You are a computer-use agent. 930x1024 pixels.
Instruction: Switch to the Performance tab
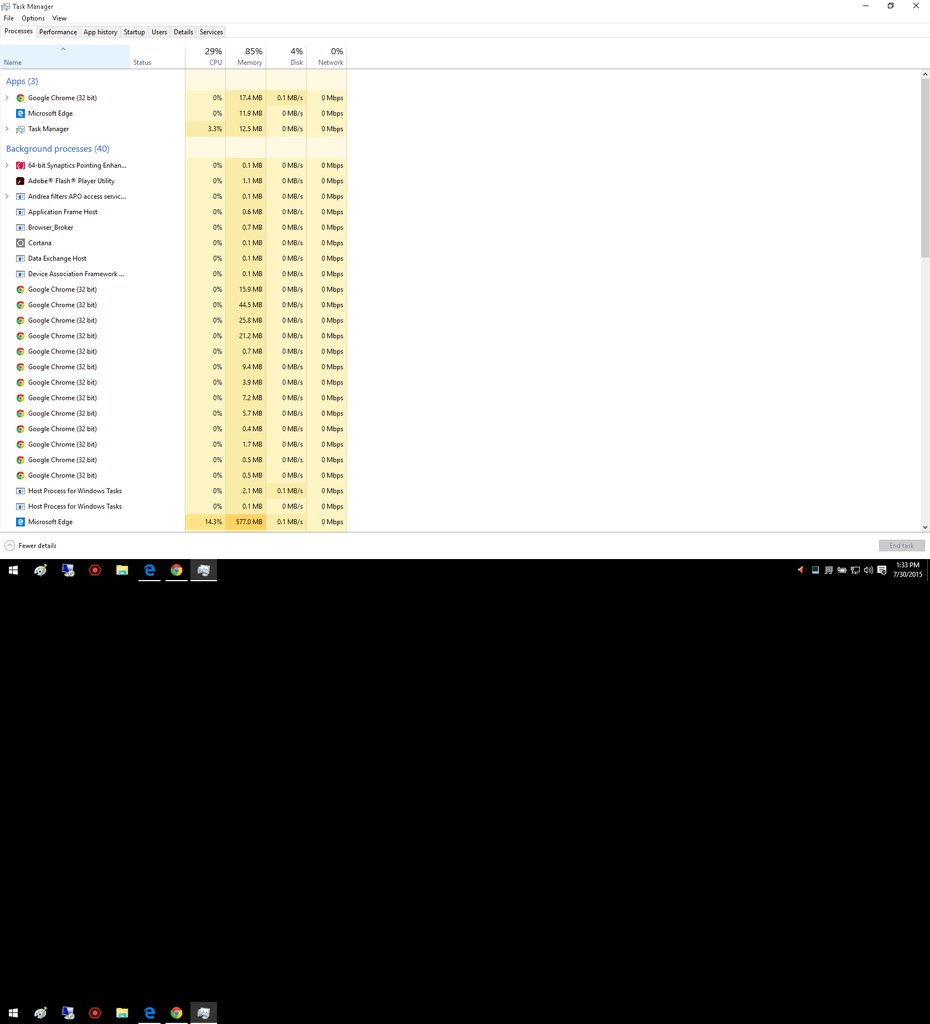point(58,32)
